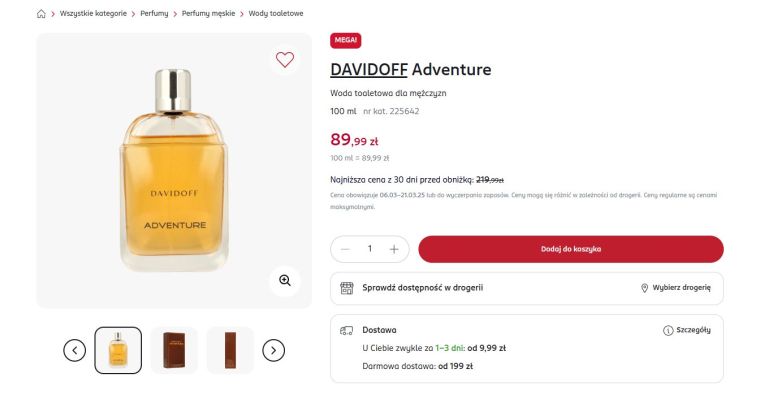Viewport: 760px width, 399px height.
Task: Select the bottle thumbnail image
Action: click(x=118, y=350)
